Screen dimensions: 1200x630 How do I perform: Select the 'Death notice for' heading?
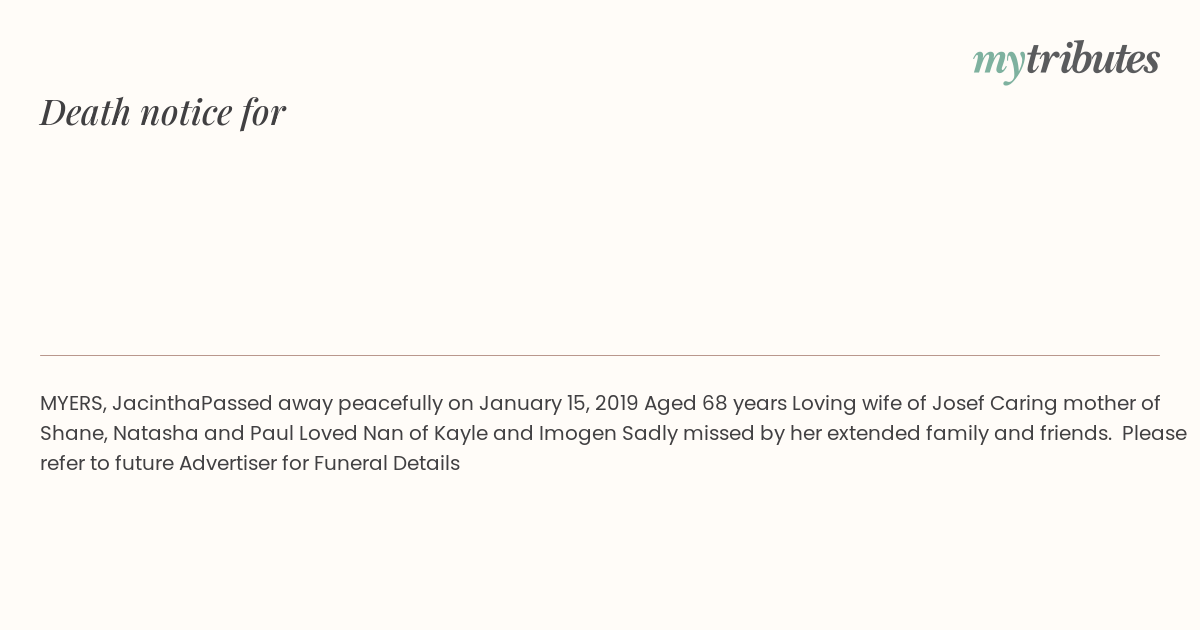coord(163,112)
